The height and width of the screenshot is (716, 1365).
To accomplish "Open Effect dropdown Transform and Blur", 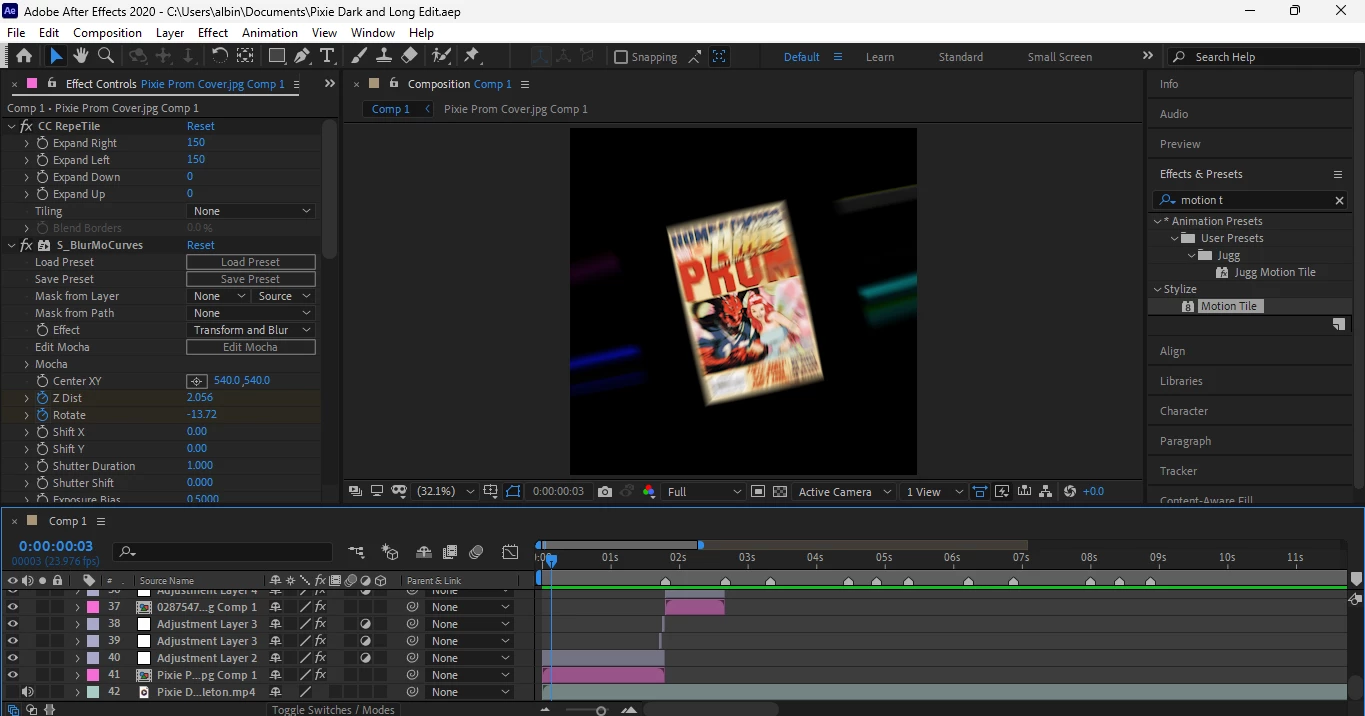I will [x=251, y=330].
